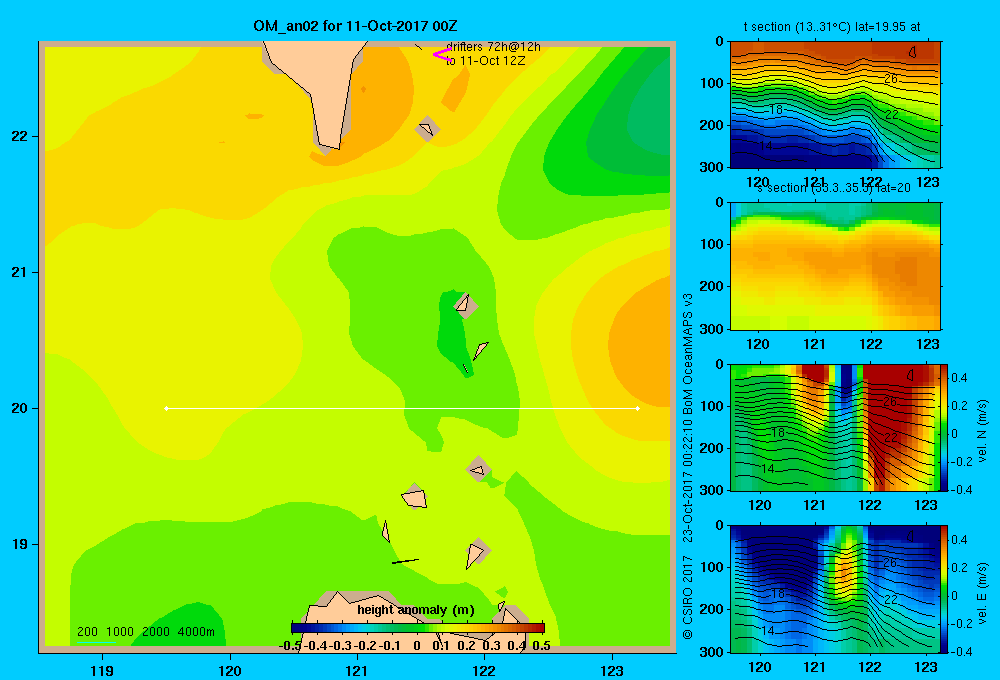Viewport: 1000px width, 680px height.
Task: Click the 'vel. N (m/s)' axis label
Action: coord(982,431)
